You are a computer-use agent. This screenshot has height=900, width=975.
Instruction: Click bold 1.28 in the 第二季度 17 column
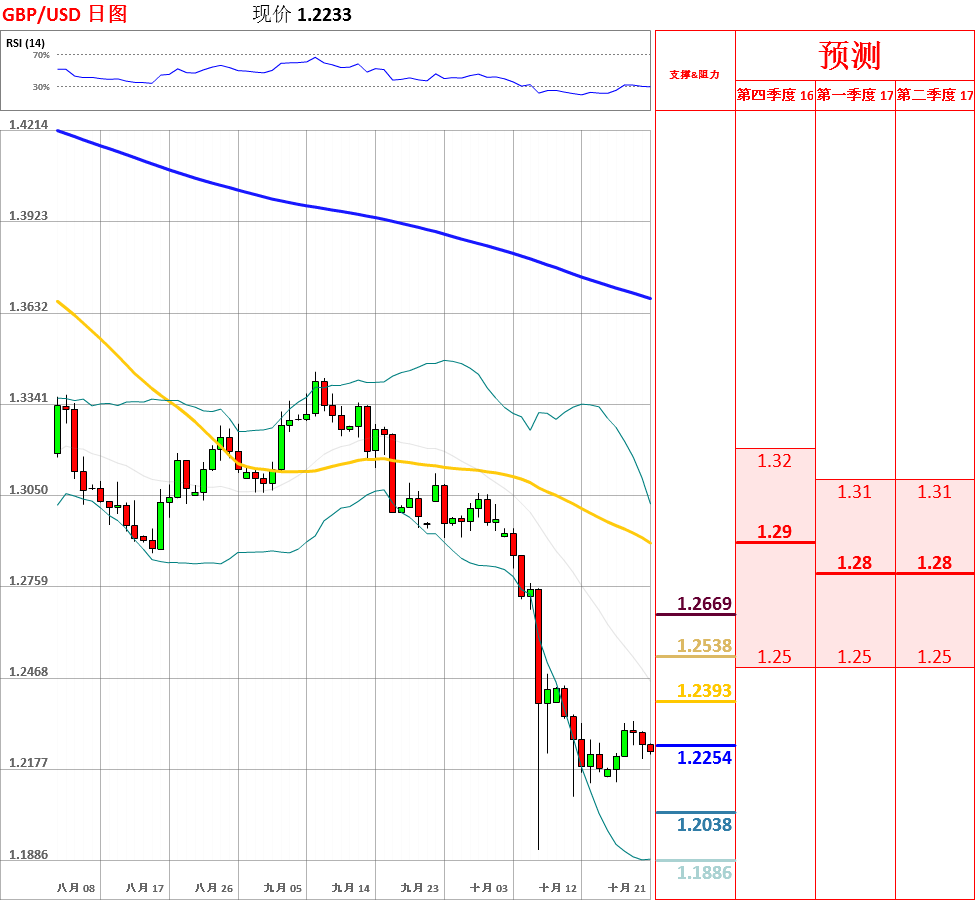point(935,563)
